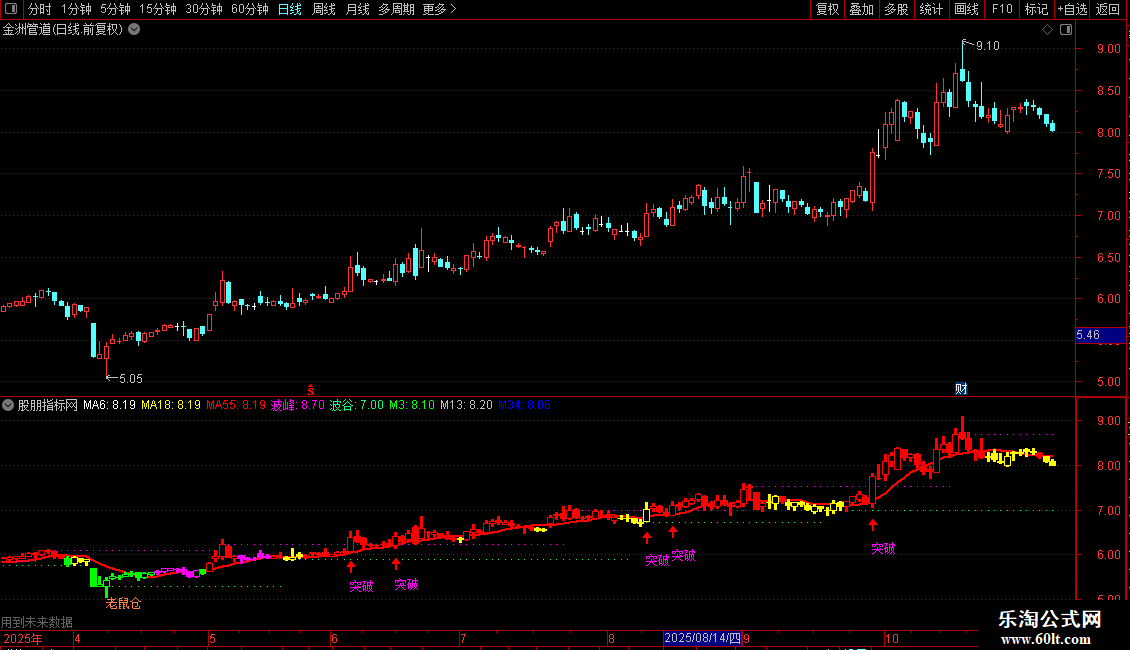Switch to 分时 intraday view
Screen dimensions: 1130x650
pyautogui.click(x=40, y=9)
